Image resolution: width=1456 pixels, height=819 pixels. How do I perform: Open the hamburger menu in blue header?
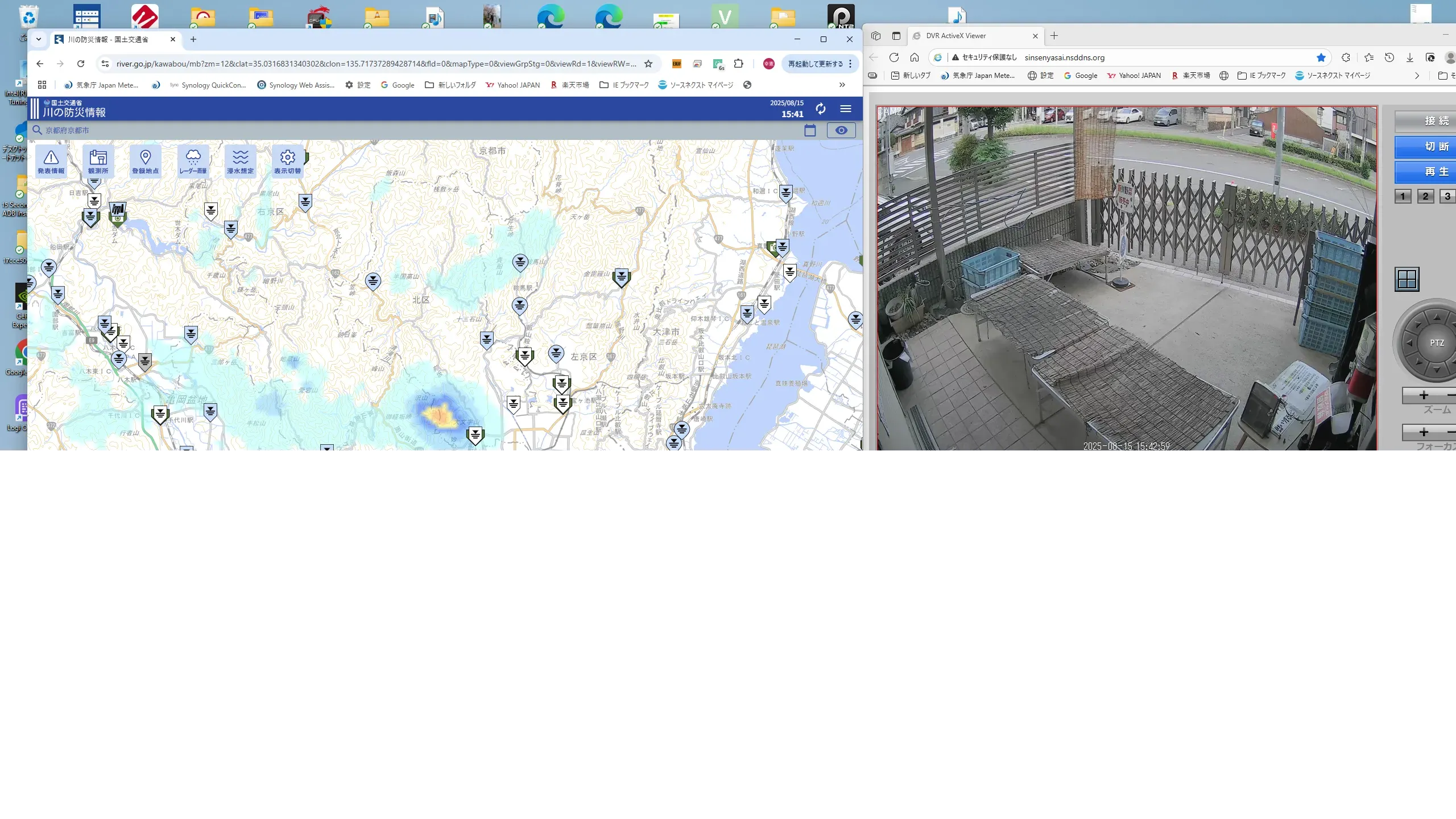(846, 109)
